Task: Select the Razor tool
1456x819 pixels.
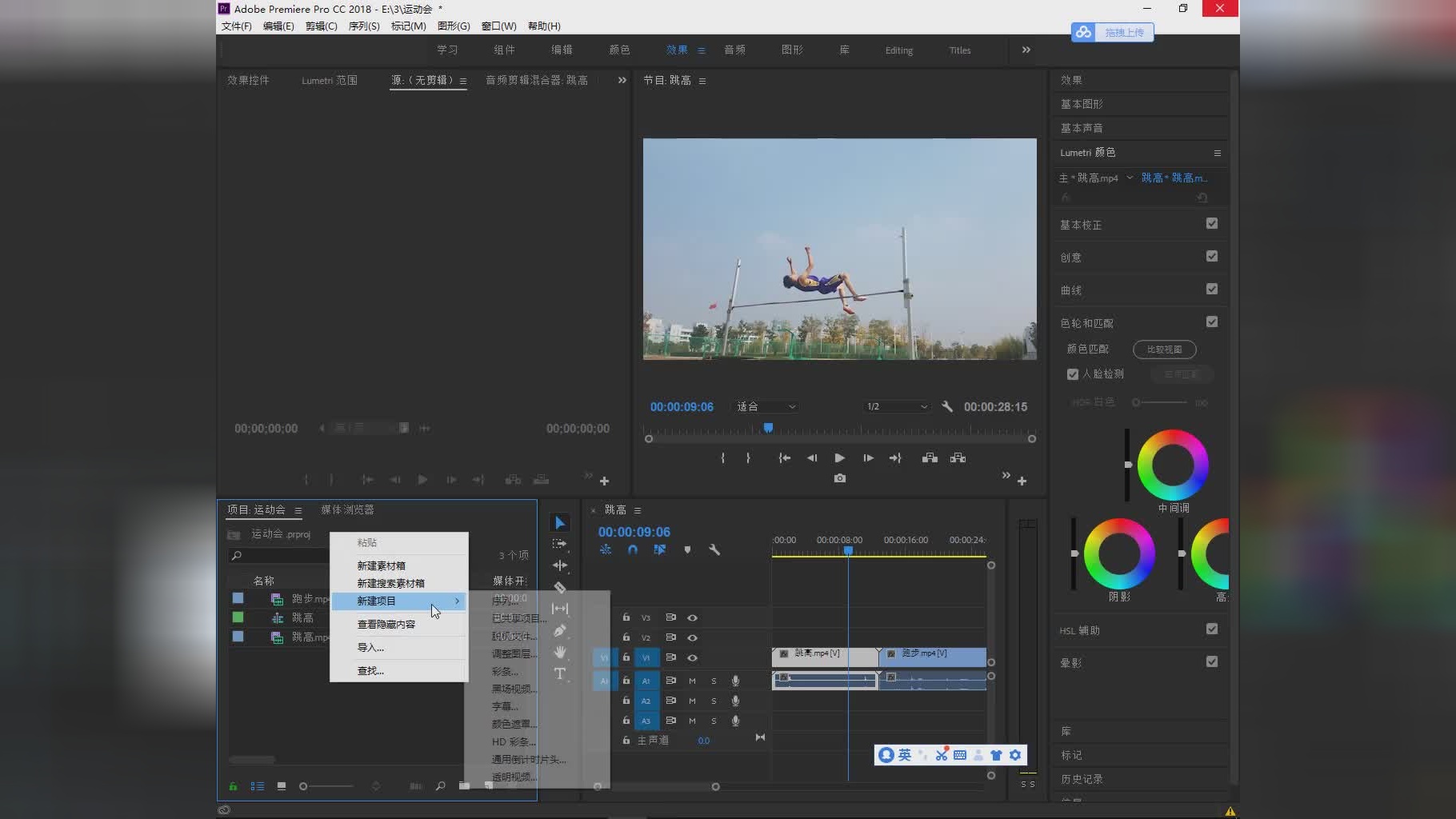Action: [559, 587]
